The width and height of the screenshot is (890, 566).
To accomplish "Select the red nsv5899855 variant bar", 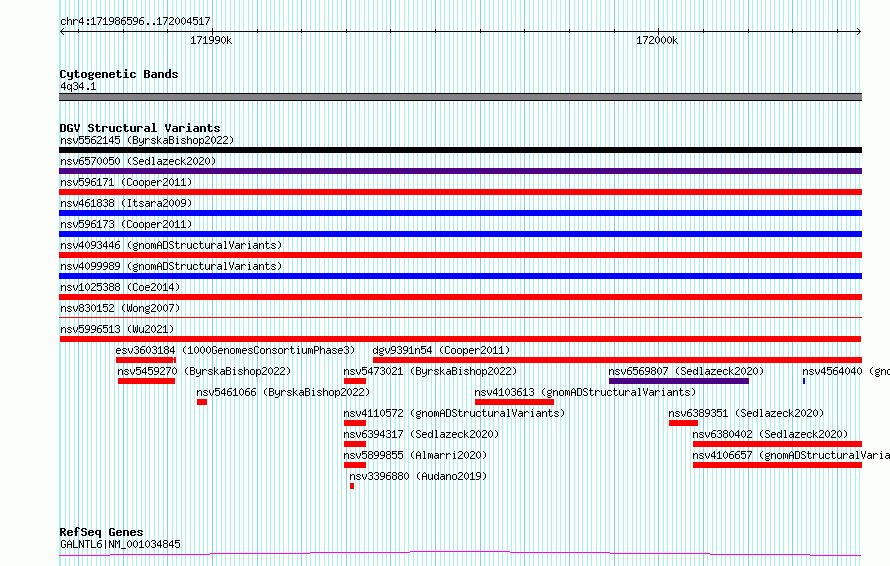I will coord(355,465).
